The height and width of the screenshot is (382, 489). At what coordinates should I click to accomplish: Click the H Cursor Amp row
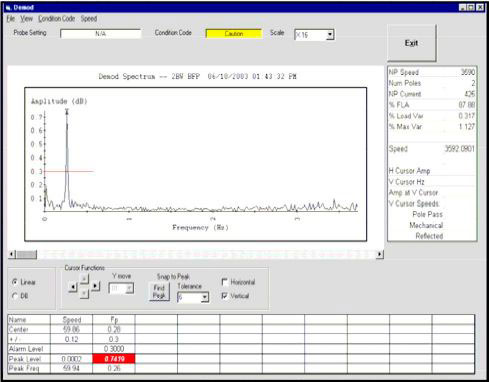click(x=432, y=171)
